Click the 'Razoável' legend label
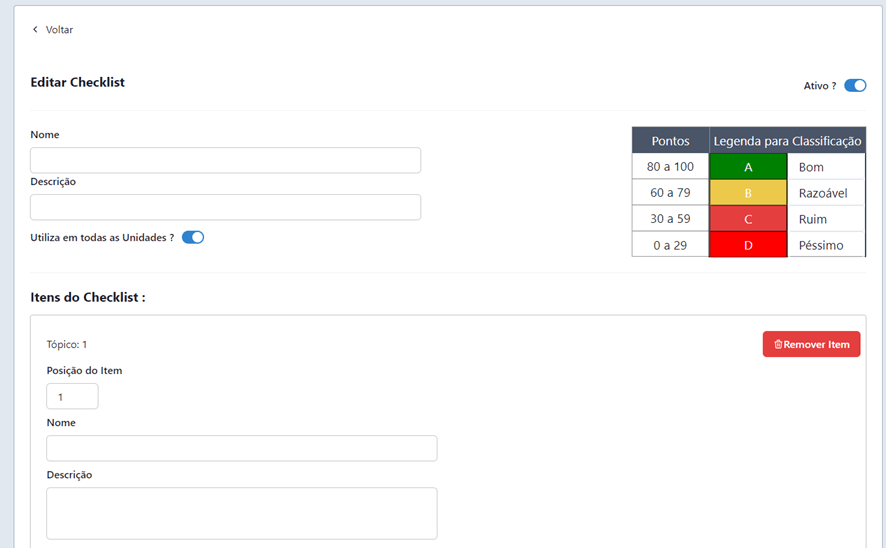Screen dimensions: 886x548 click(x=823, y=193)
